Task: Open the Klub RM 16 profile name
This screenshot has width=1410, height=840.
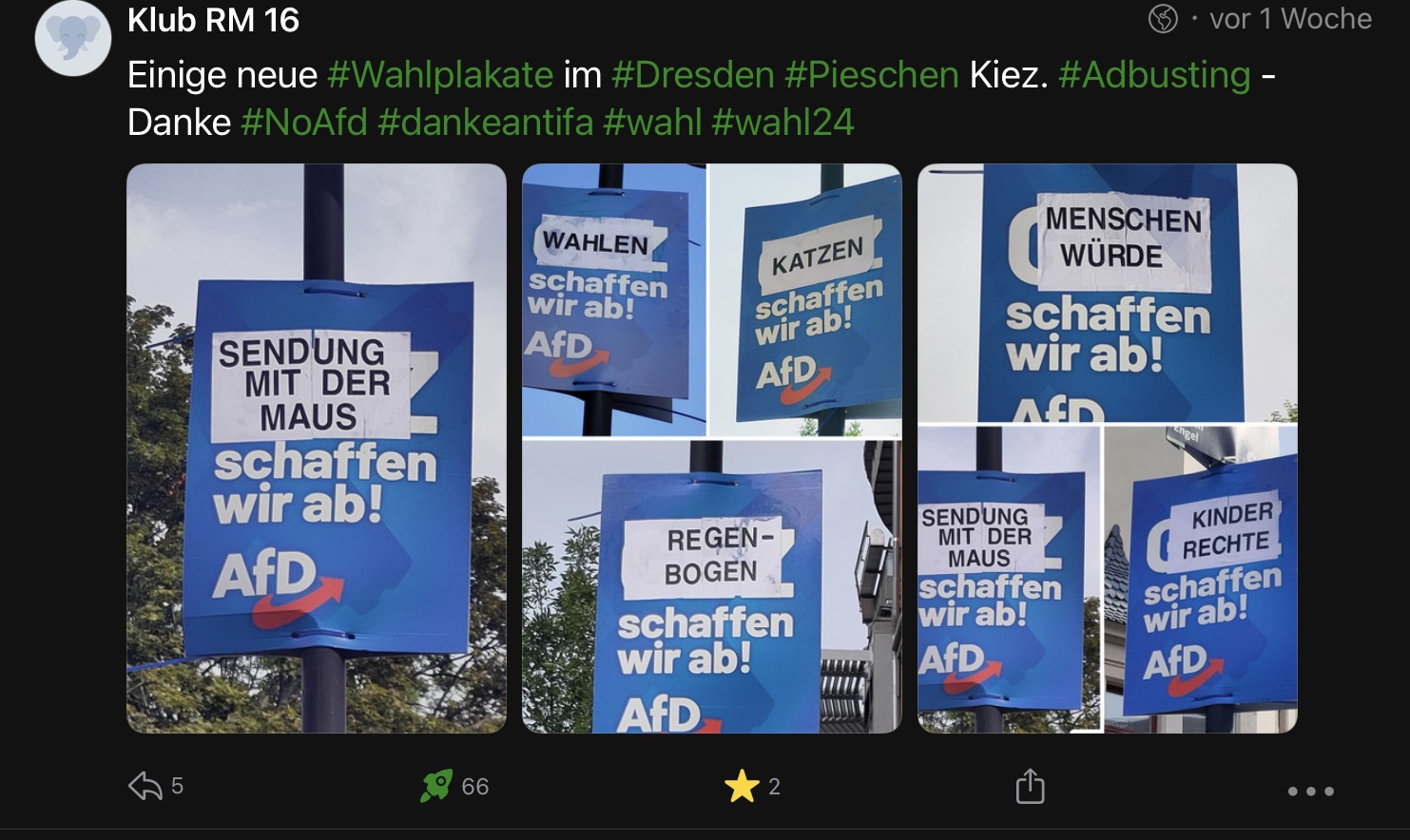Action: (x=213, y=19)
